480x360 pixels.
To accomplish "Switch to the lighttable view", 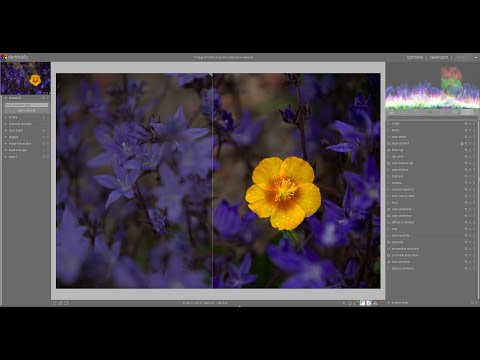I will click(x=415, y=57).
